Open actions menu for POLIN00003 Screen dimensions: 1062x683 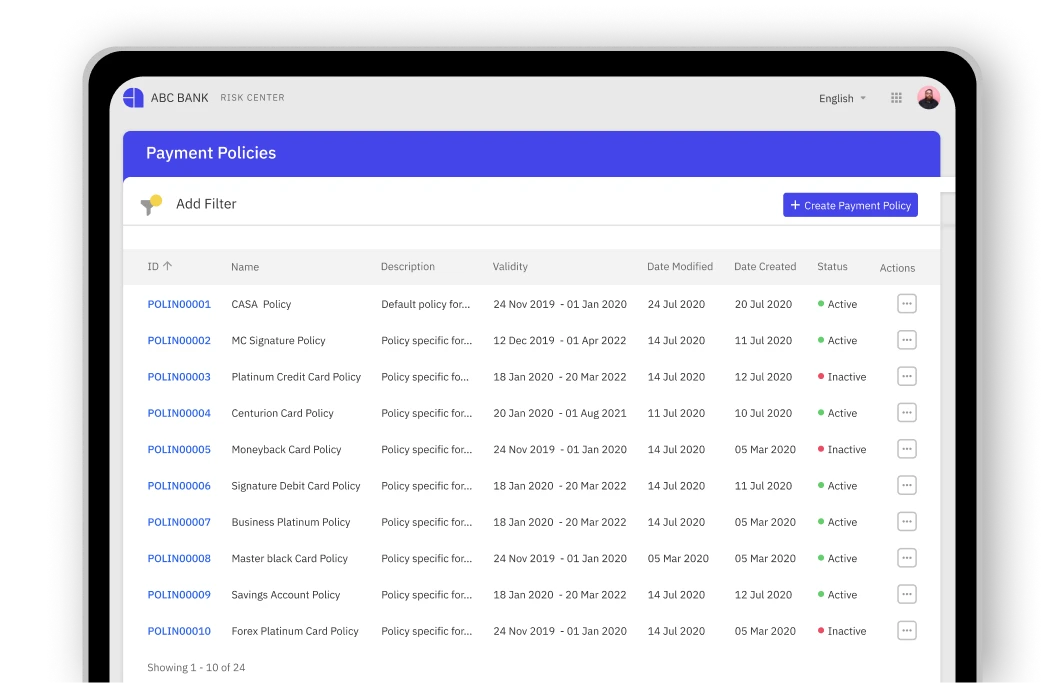pyautogui.click(x=907, y=376)
